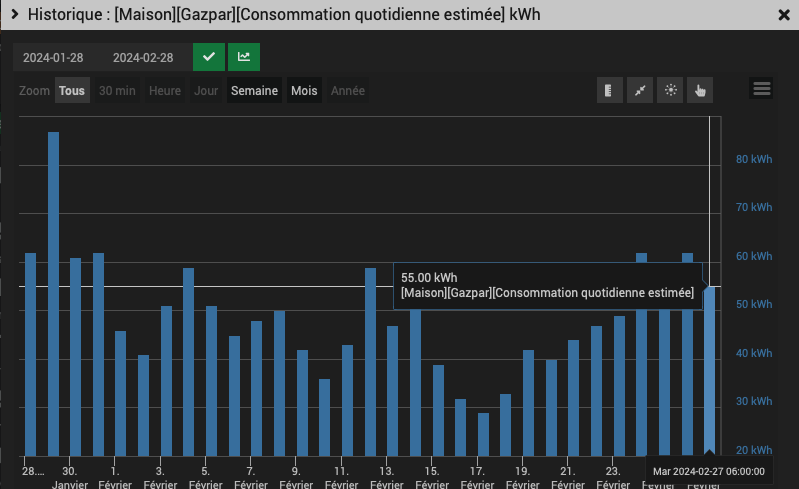Select the Jour zoom option
The image size is (799, 489).
206,91
